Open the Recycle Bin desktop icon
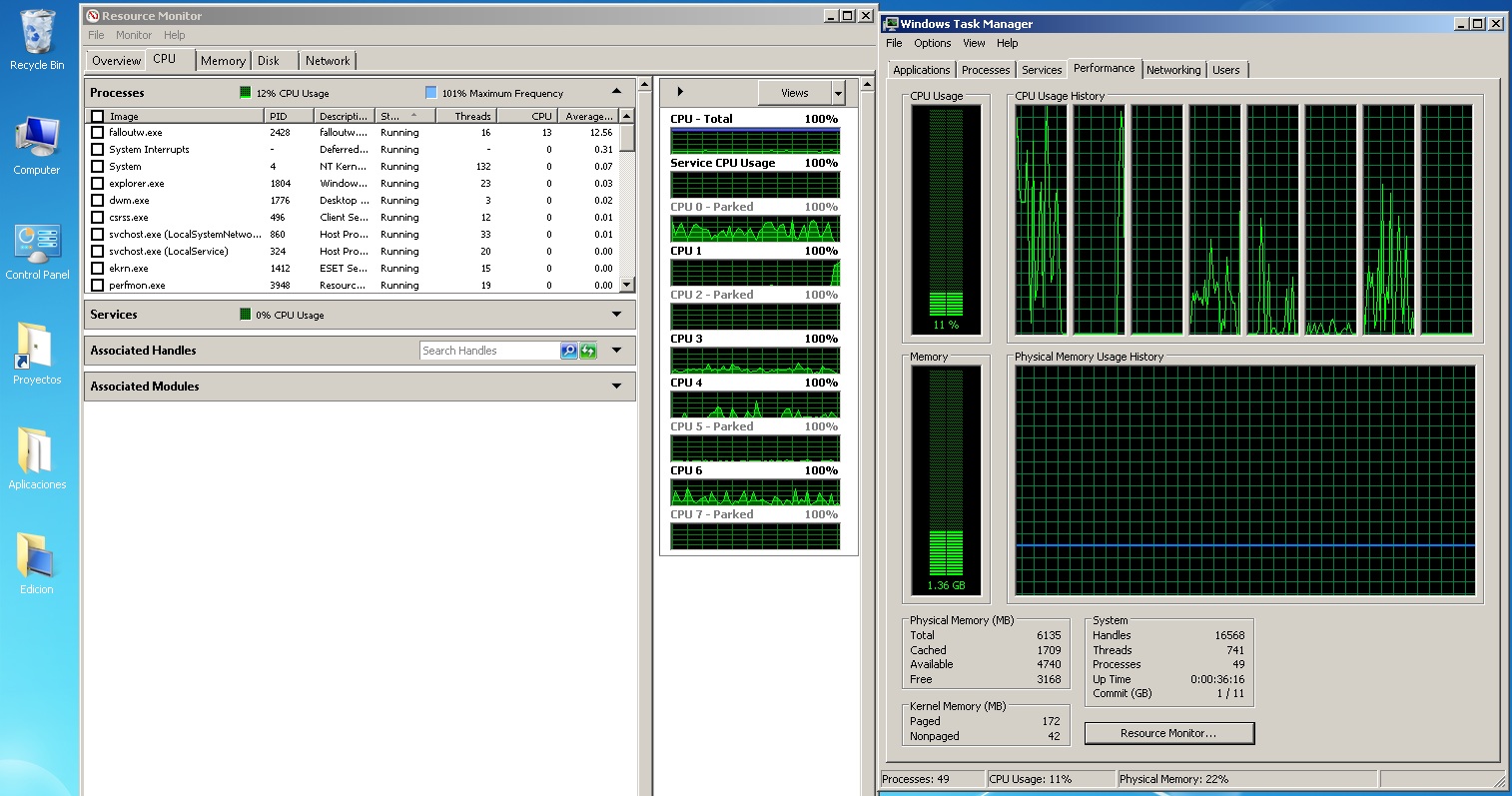Image resolution: width=1512 pixels, height=796 pixels. coord(37,40)
